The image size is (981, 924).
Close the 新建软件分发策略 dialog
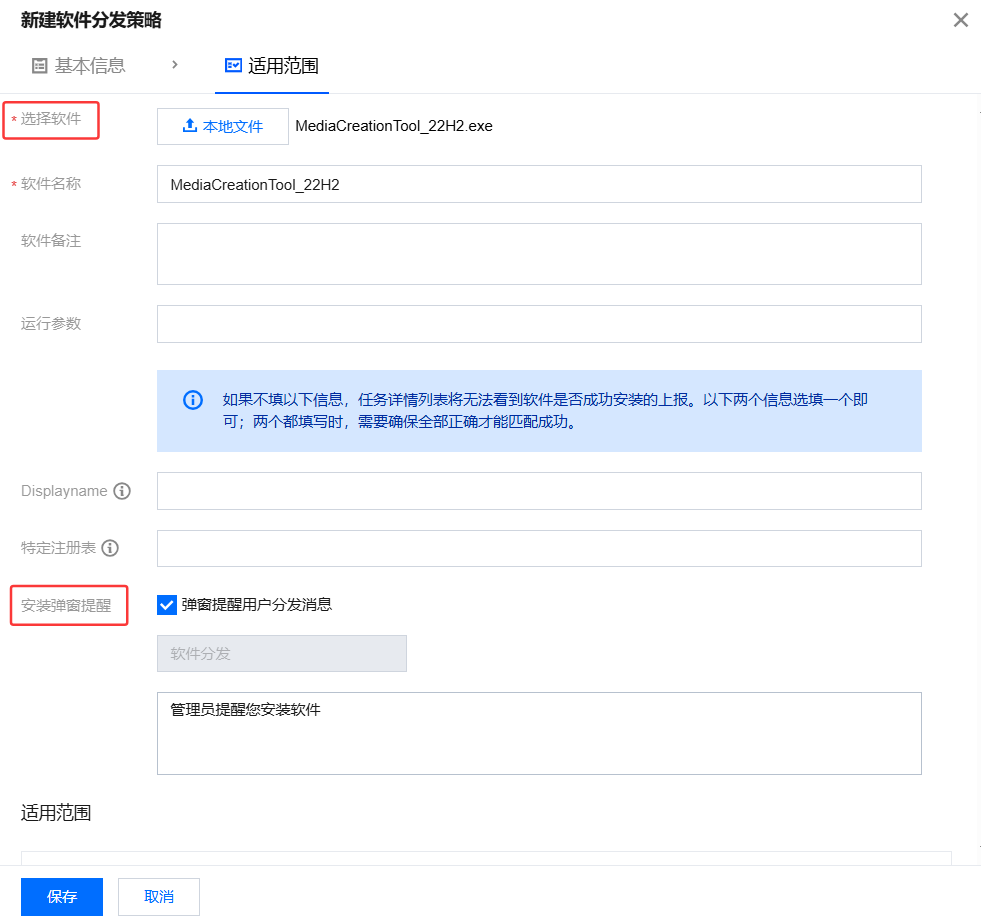pos(960,20)
